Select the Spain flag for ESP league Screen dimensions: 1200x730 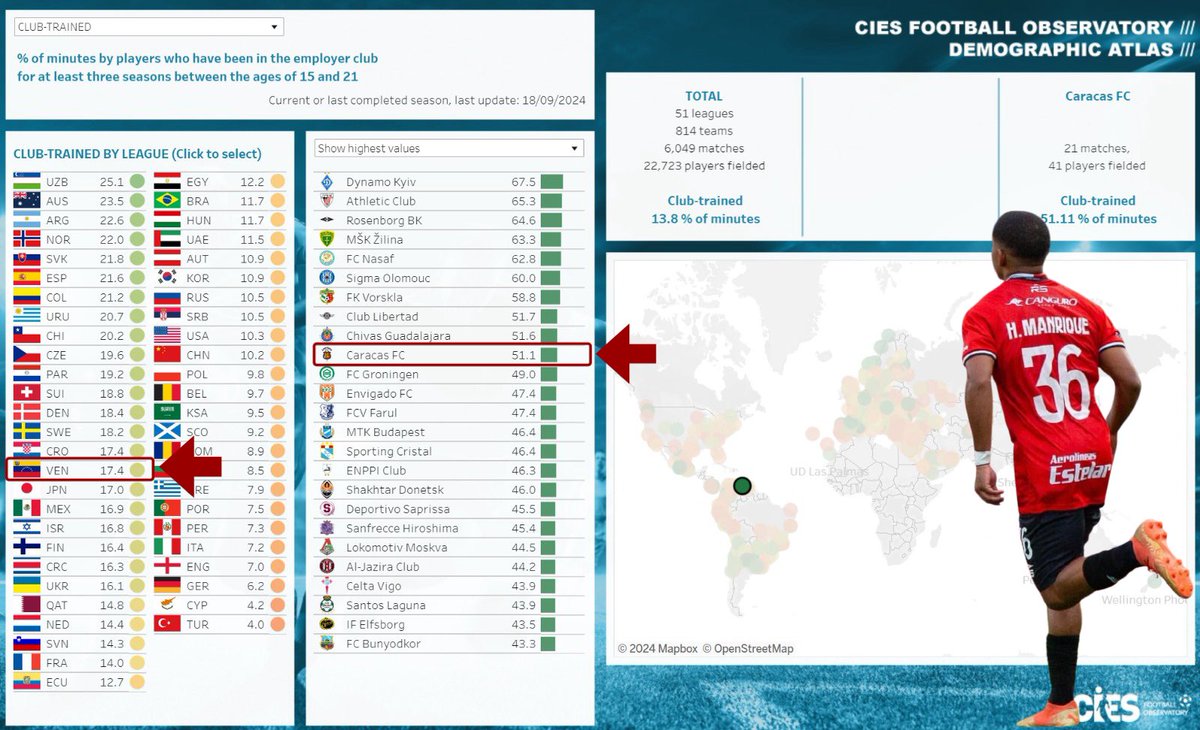(27, 278)
